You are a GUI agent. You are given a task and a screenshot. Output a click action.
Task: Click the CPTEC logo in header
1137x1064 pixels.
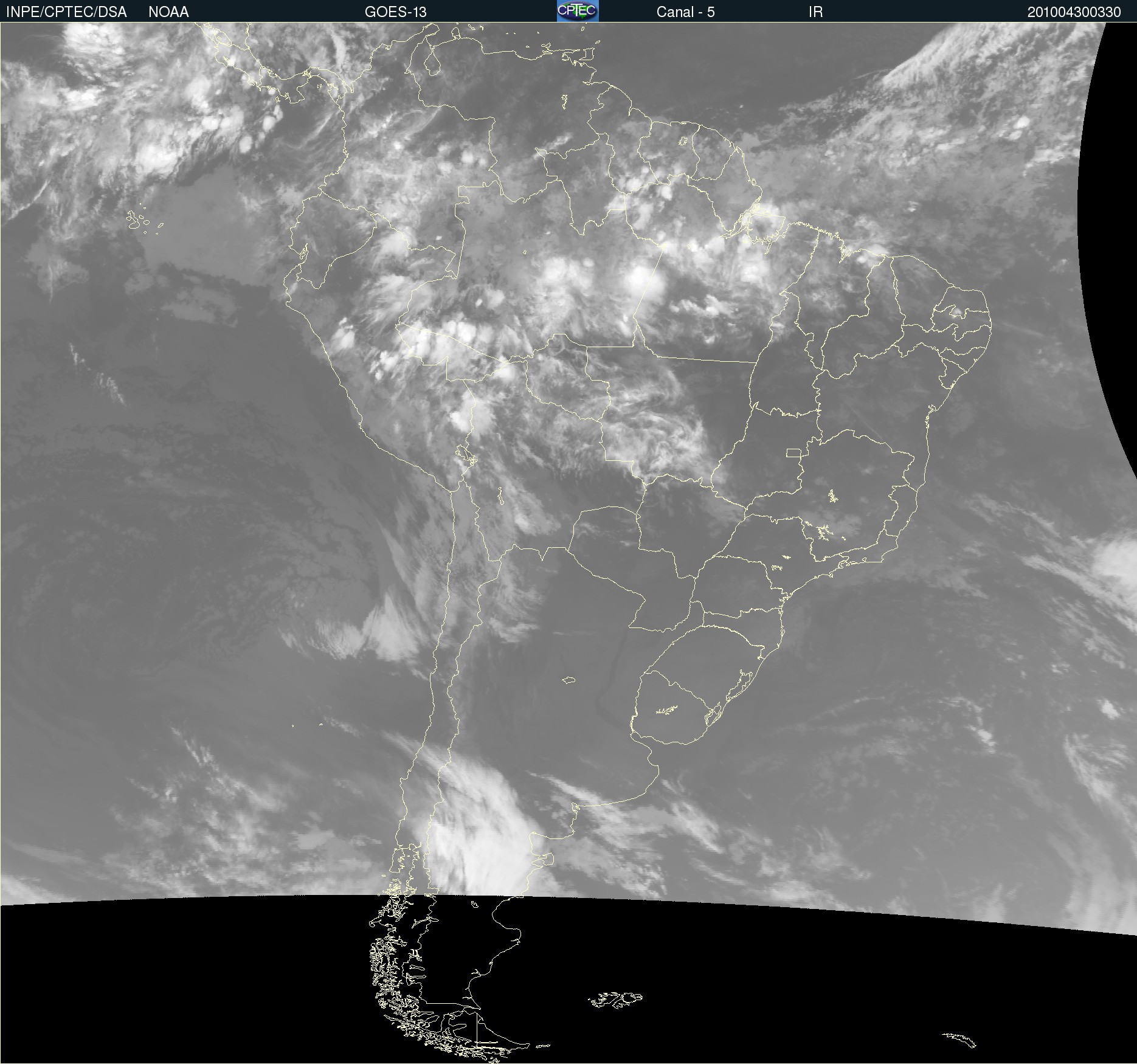point(578,11)
